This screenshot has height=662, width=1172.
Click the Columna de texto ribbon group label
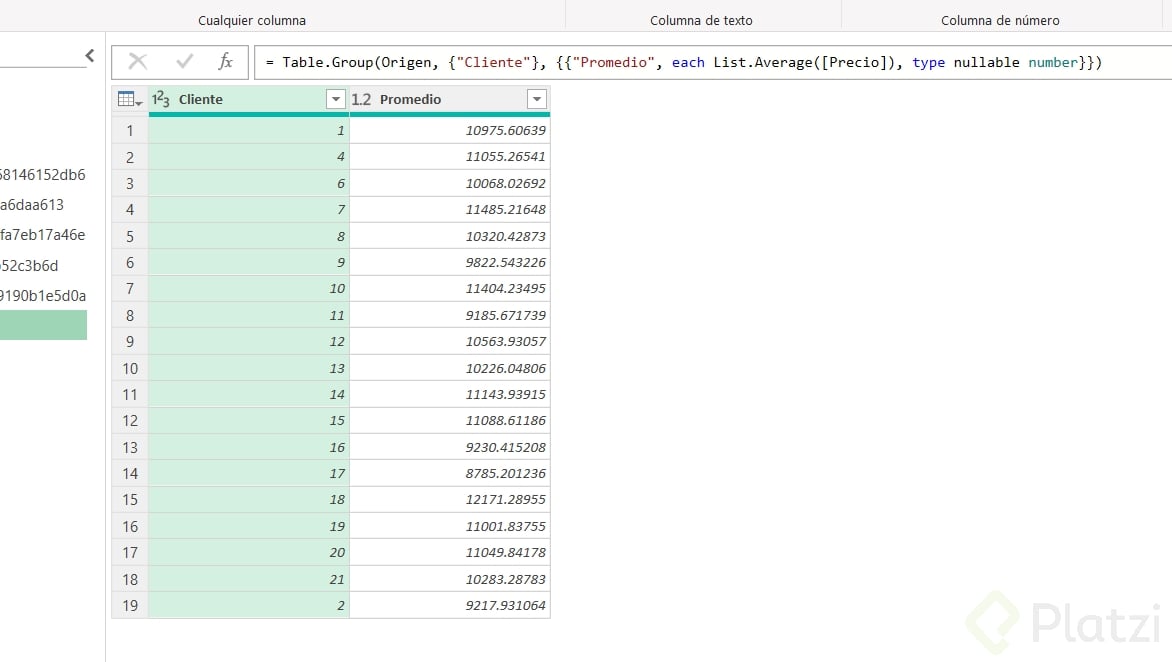click(x=701, y=20)
